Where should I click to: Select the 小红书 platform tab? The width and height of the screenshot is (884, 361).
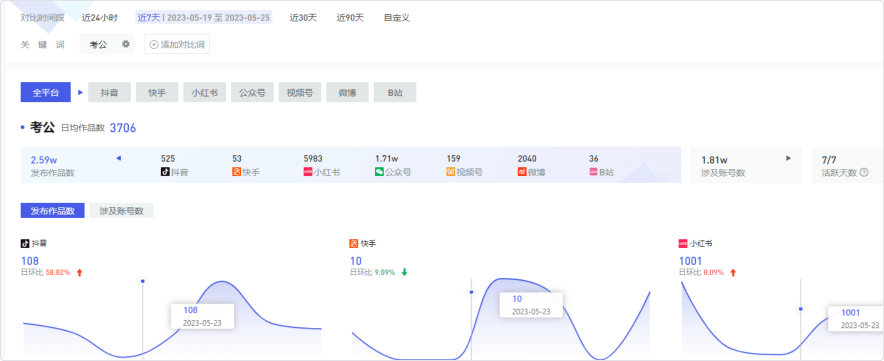pyautogui.click(x=205, y=93)
